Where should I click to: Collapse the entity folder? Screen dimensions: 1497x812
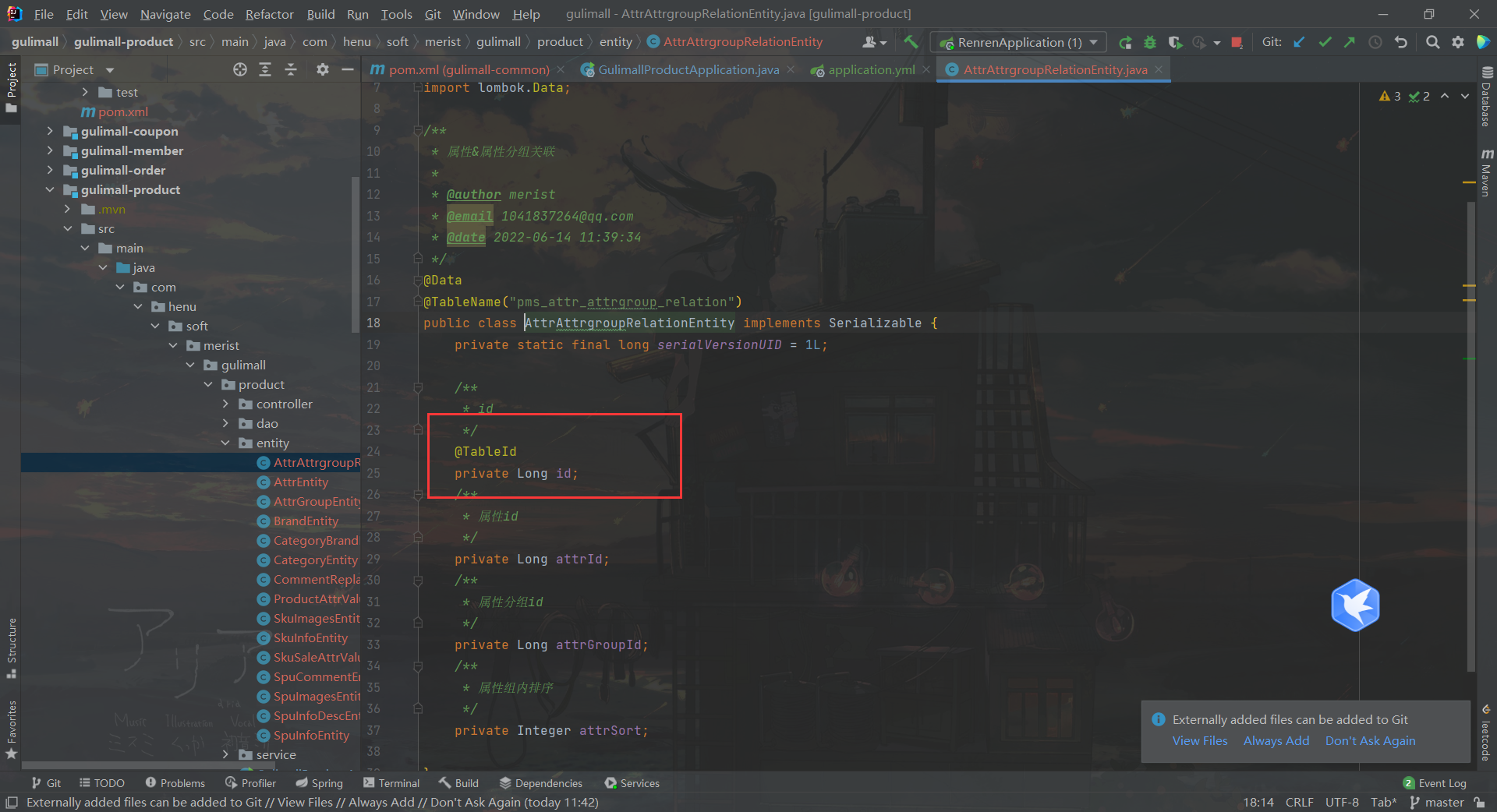point(225,443)
